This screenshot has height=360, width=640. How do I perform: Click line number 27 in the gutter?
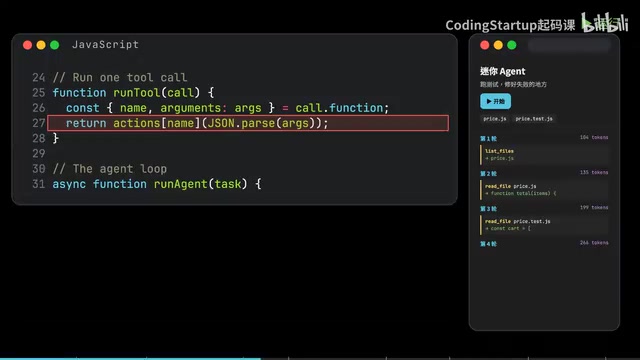pyautogui.click(x=38, y=123)
